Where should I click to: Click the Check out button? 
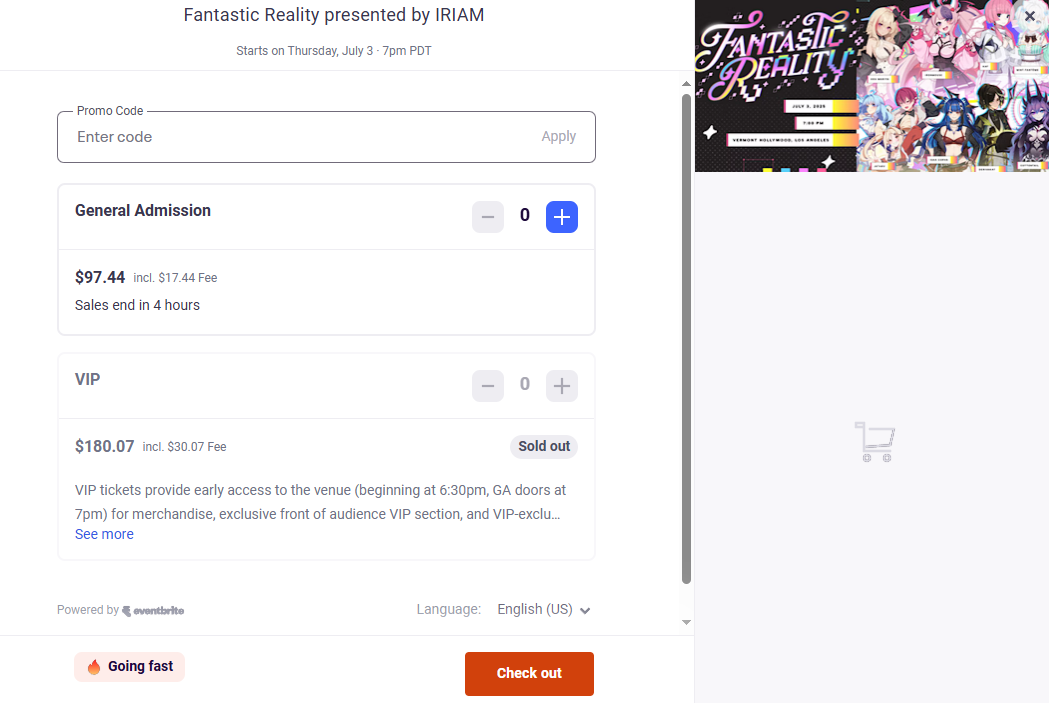coord(529,673)
